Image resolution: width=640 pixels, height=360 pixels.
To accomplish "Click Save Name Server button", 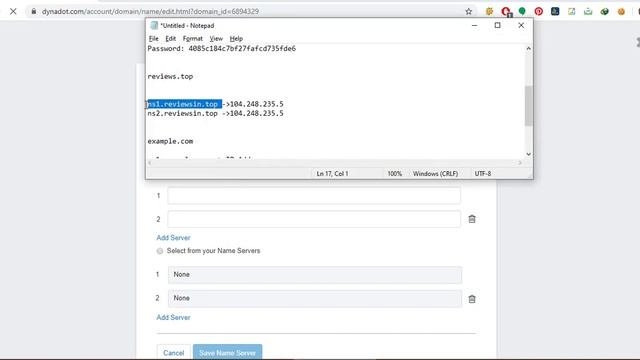I will click(227, 353).
